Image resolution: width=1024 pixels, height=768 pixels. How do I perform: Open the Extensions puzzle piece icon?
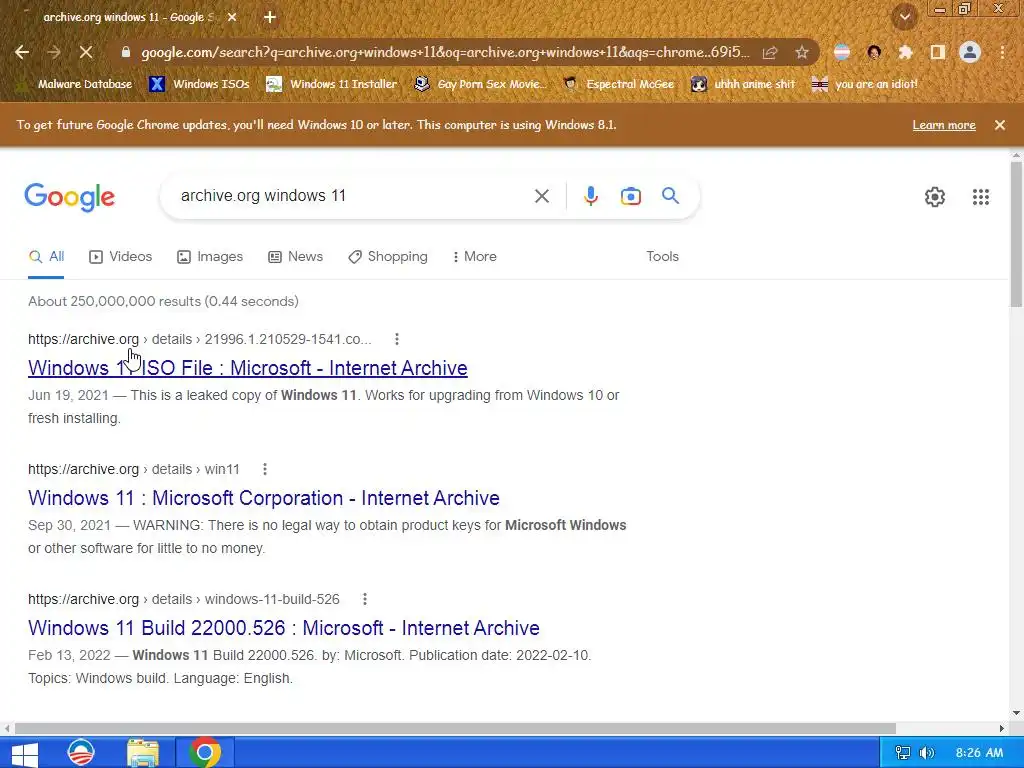pyautogui.click(x=905, y=52)
